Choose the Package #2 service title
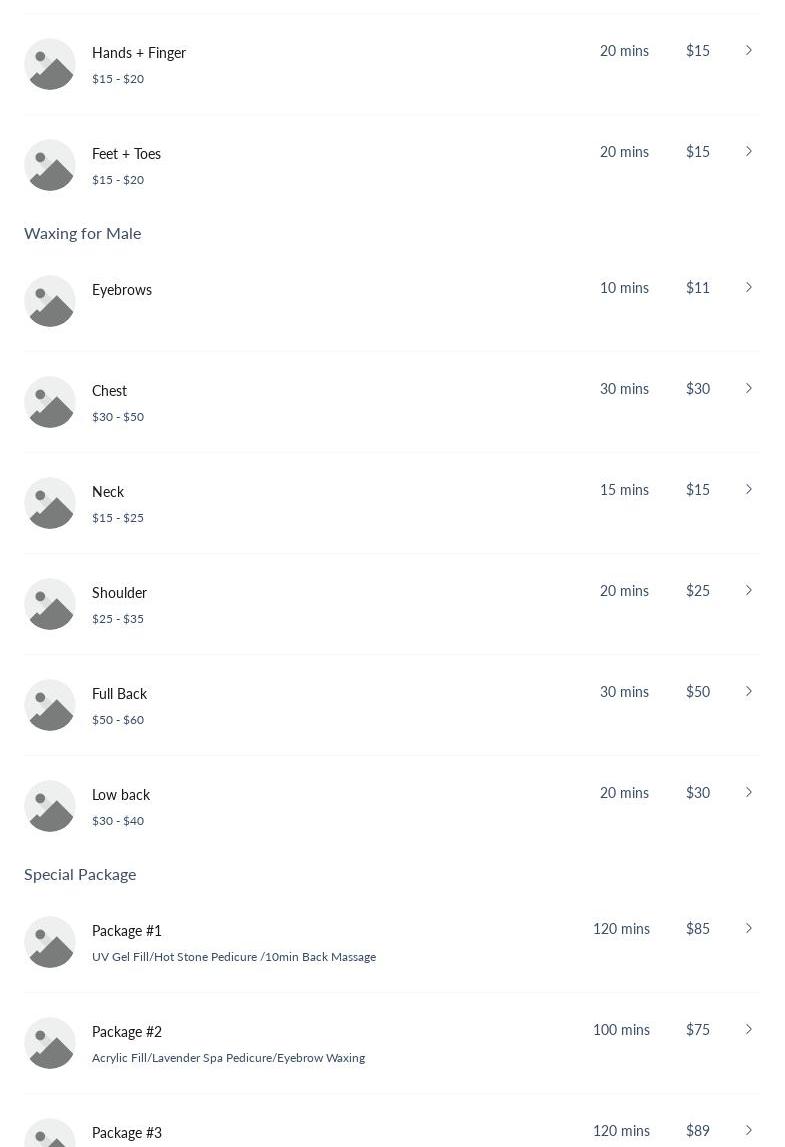Screen dimensions: 785x1147 click(127, 1031)
